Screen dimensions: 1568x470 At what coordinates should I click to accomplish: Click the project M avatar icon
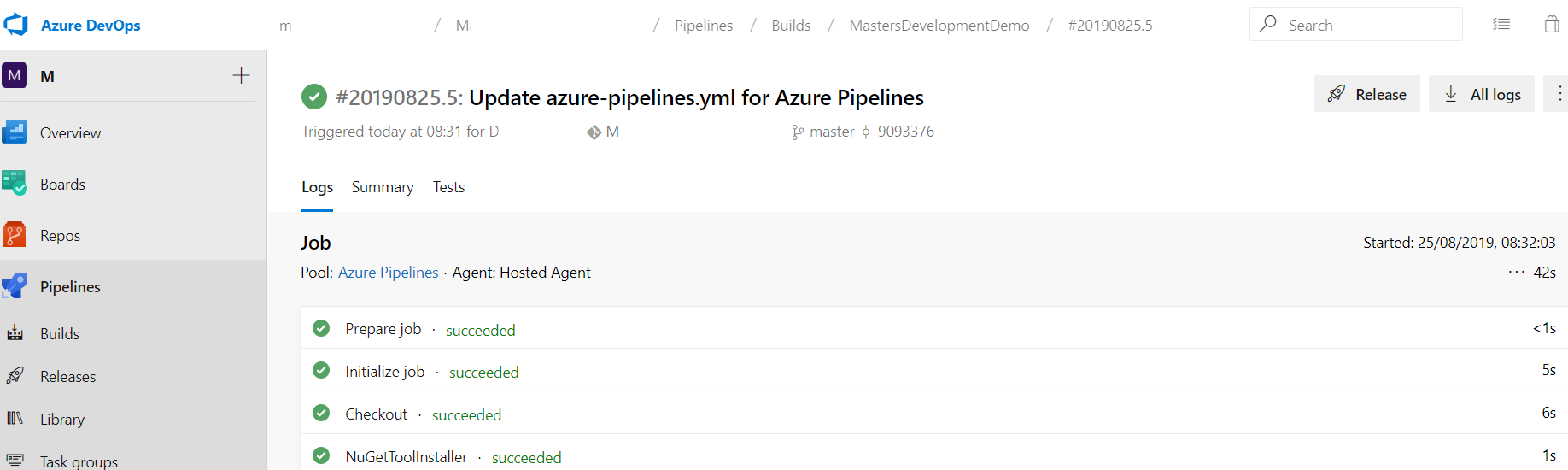pyautogui.click(x=15, y=76)
